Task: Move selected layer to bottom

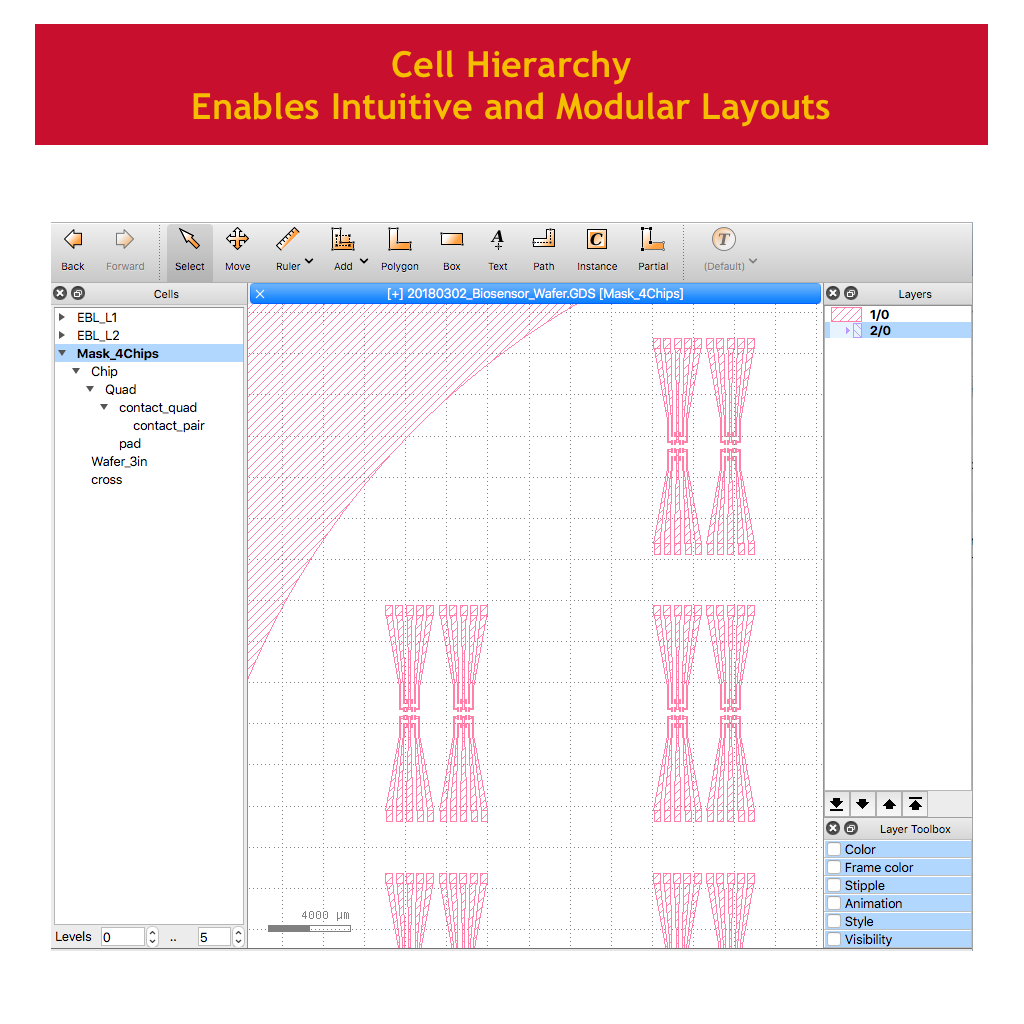Action: [837, 804]
